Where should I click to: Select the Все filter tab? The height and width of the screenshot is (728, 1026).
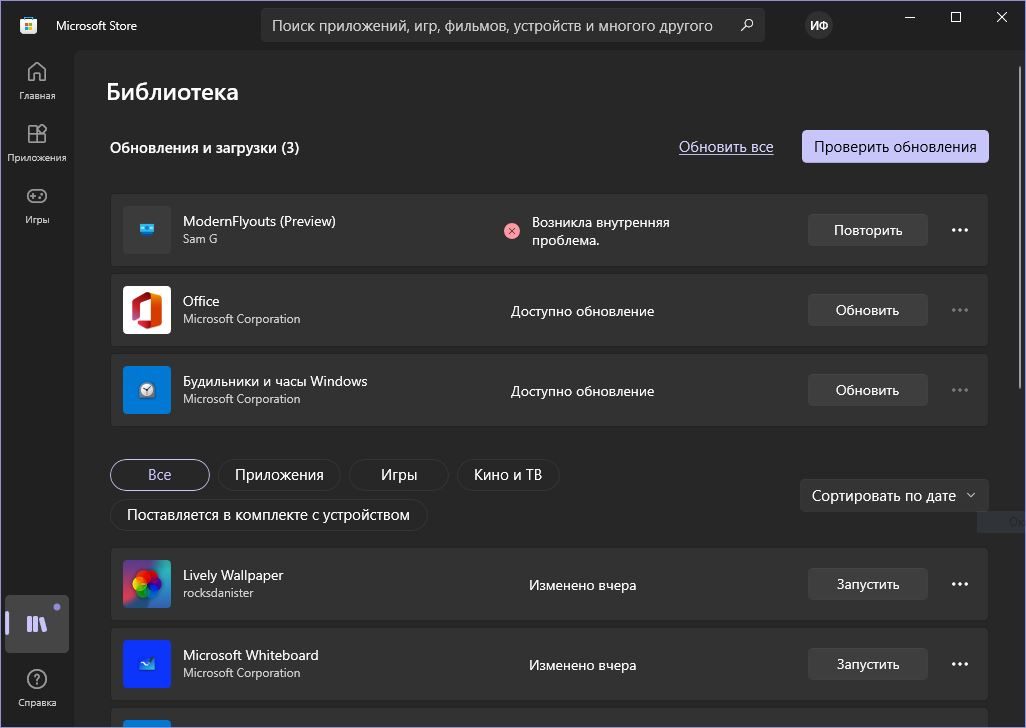point(160,475)
